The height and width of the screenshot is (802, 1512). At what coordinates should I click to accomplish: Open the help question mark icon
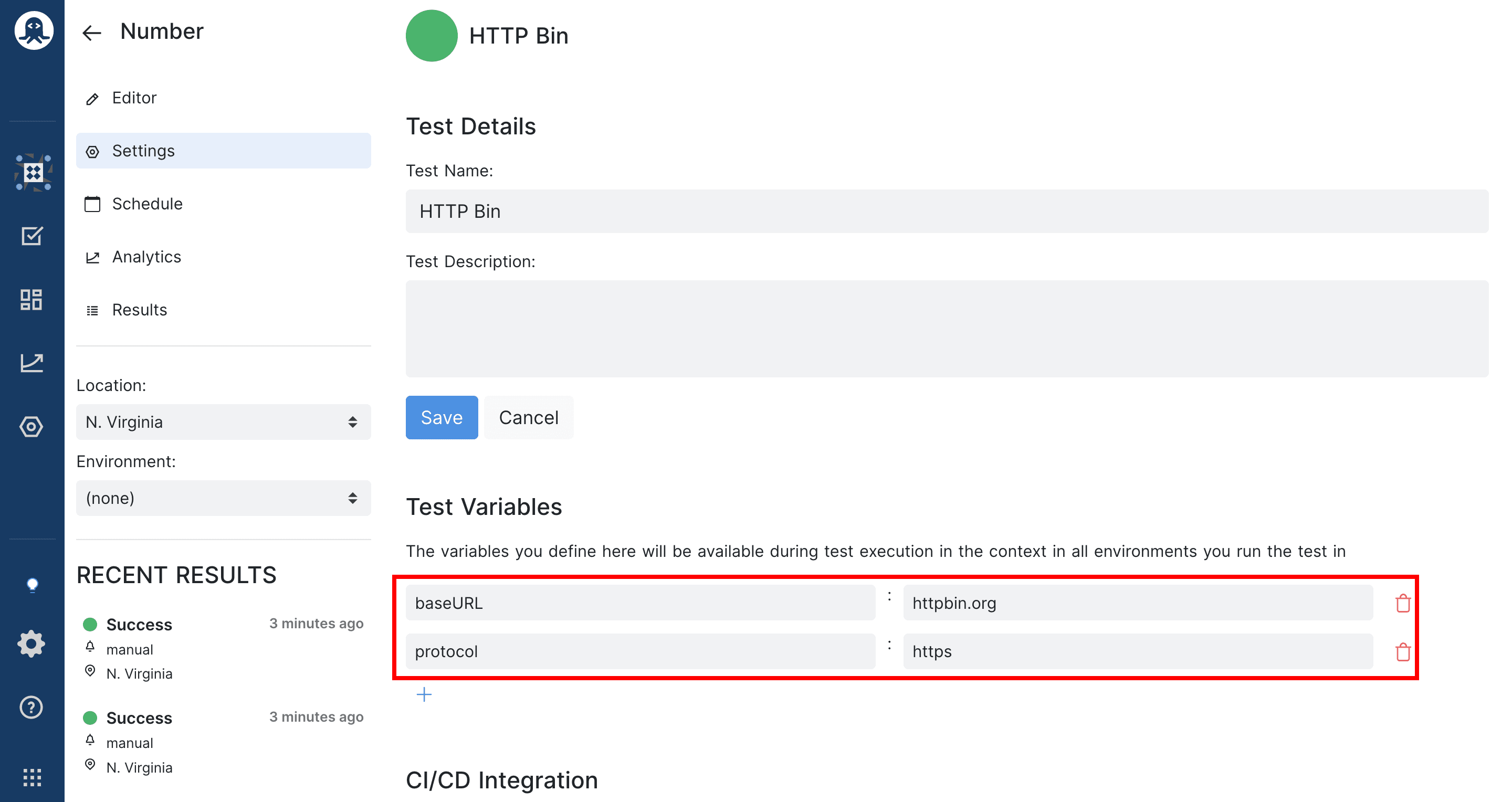[x=31, y=708]
